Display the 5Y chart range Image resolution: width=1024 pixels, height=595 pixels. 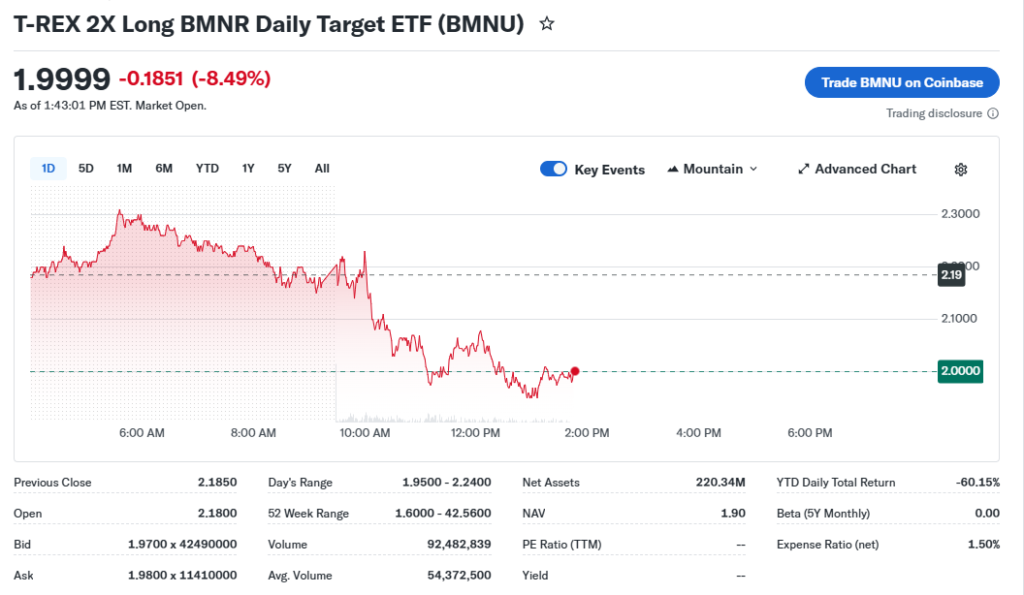click(285, 168)
